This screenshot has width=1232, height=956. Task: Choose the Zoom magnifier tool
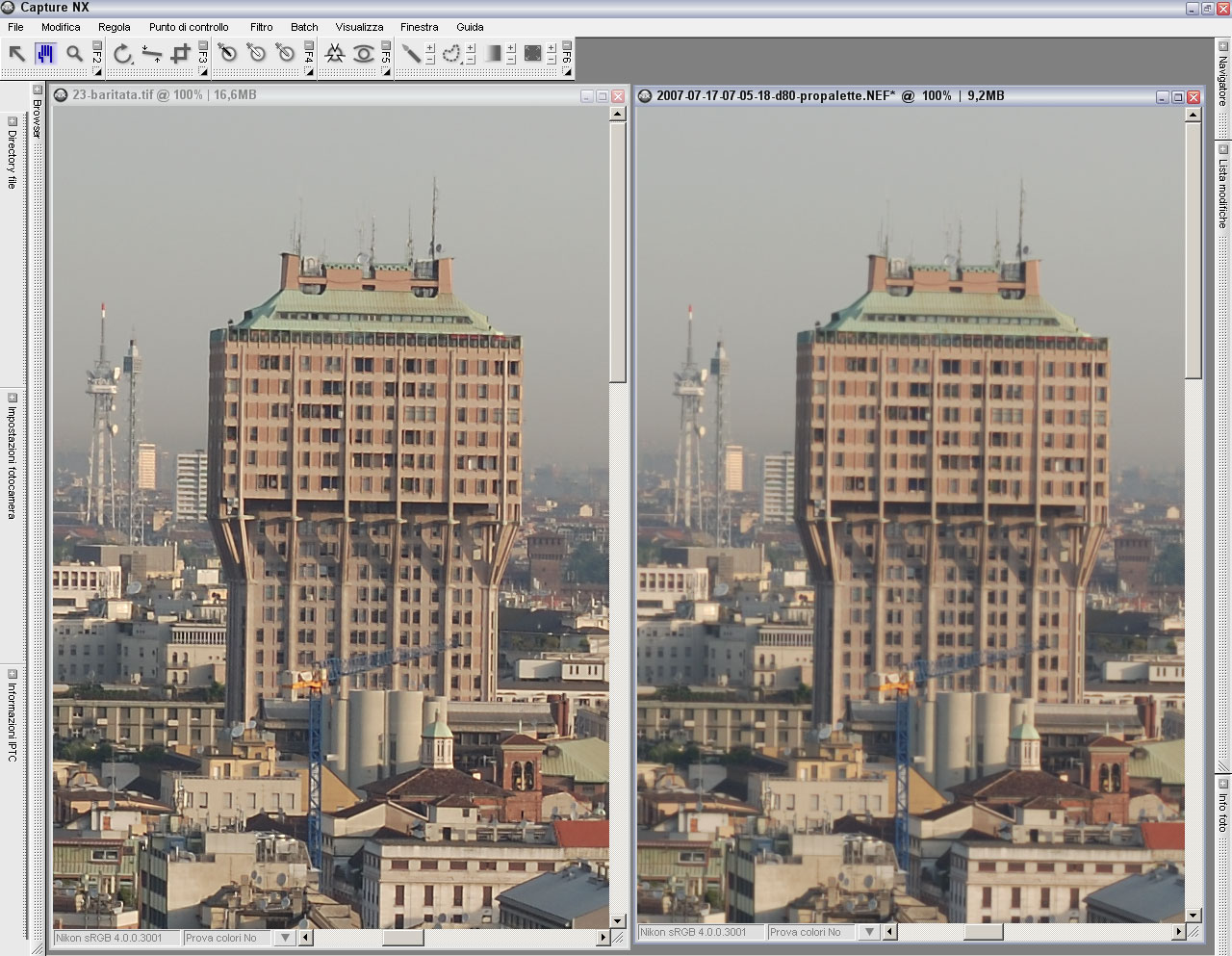tap(74, 54)
